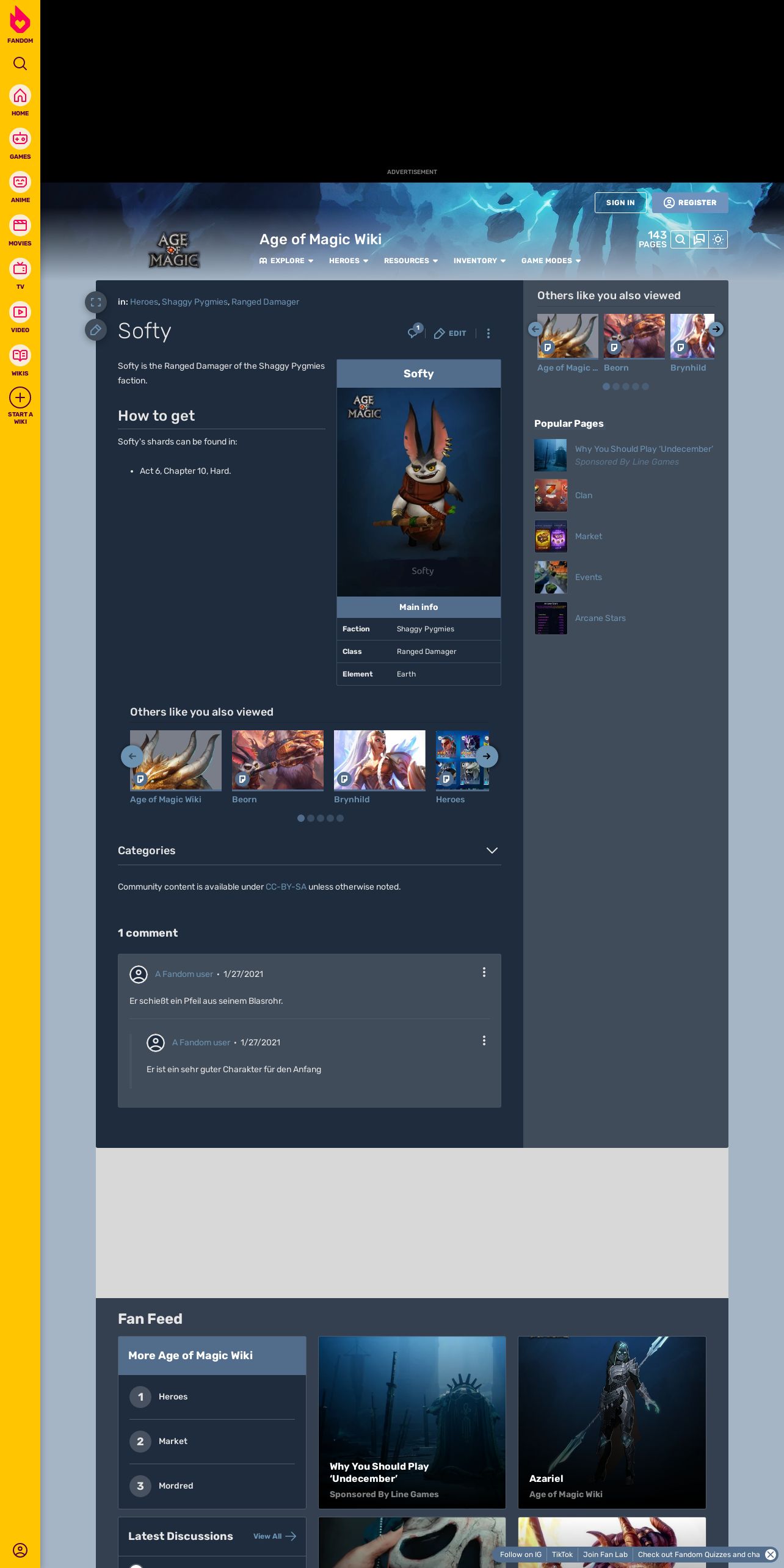This screenshot has width=784, height=1568.
Task: Open Mordred in More Age of Magic list
Action: 176,1486
